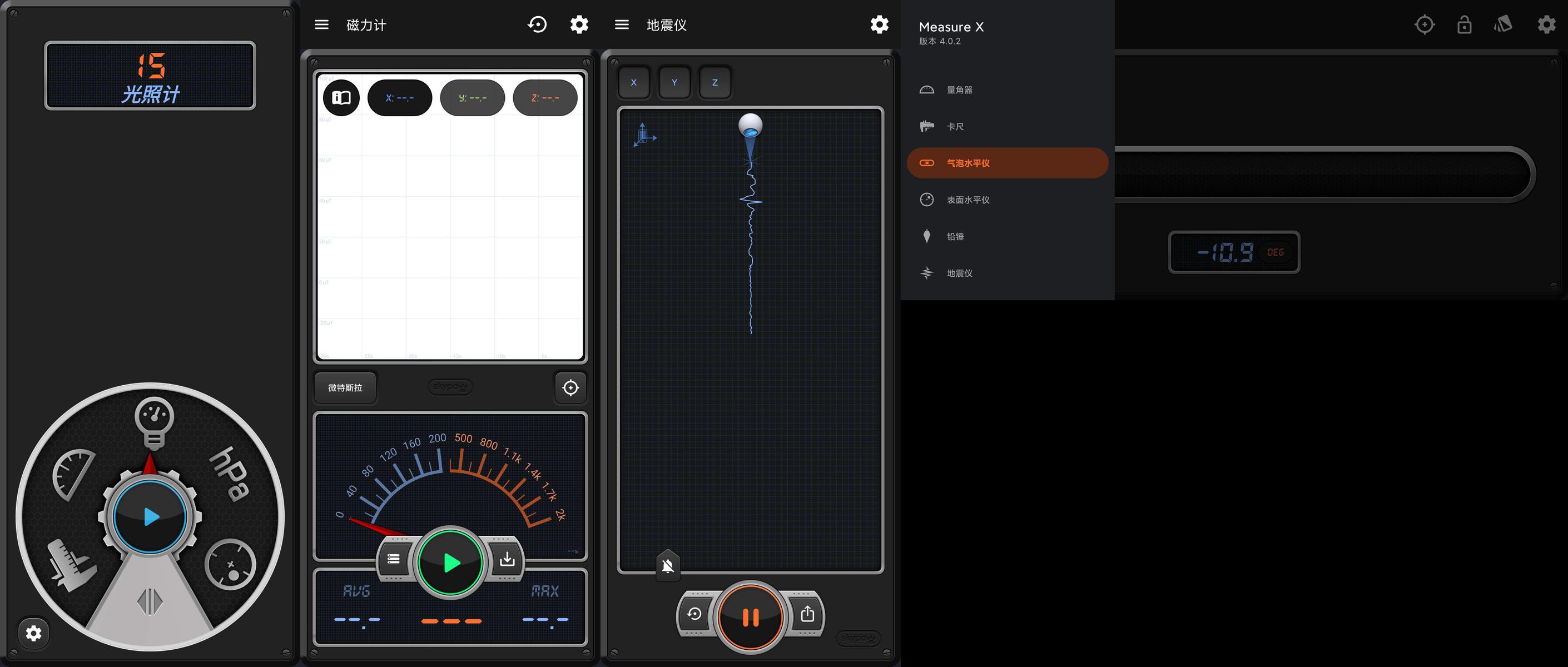Open the magnetometer records list button
The height and width of the screenshot is (667, 1568).
pyautogui.click(x=394, y=559)
